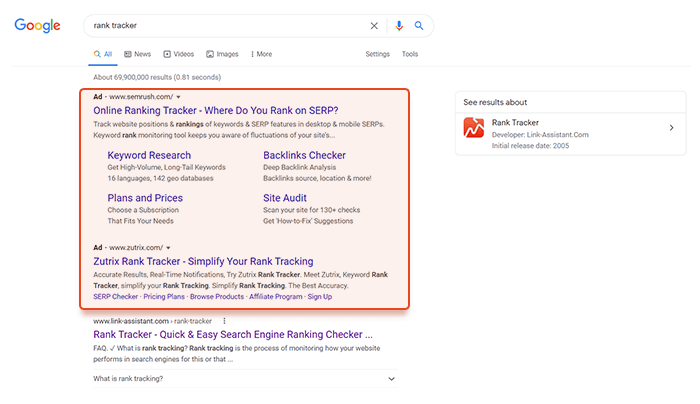This screenshot has height=404, width=700.
Task: Click About 69,900,000 results text
Action: coord(157,77)
